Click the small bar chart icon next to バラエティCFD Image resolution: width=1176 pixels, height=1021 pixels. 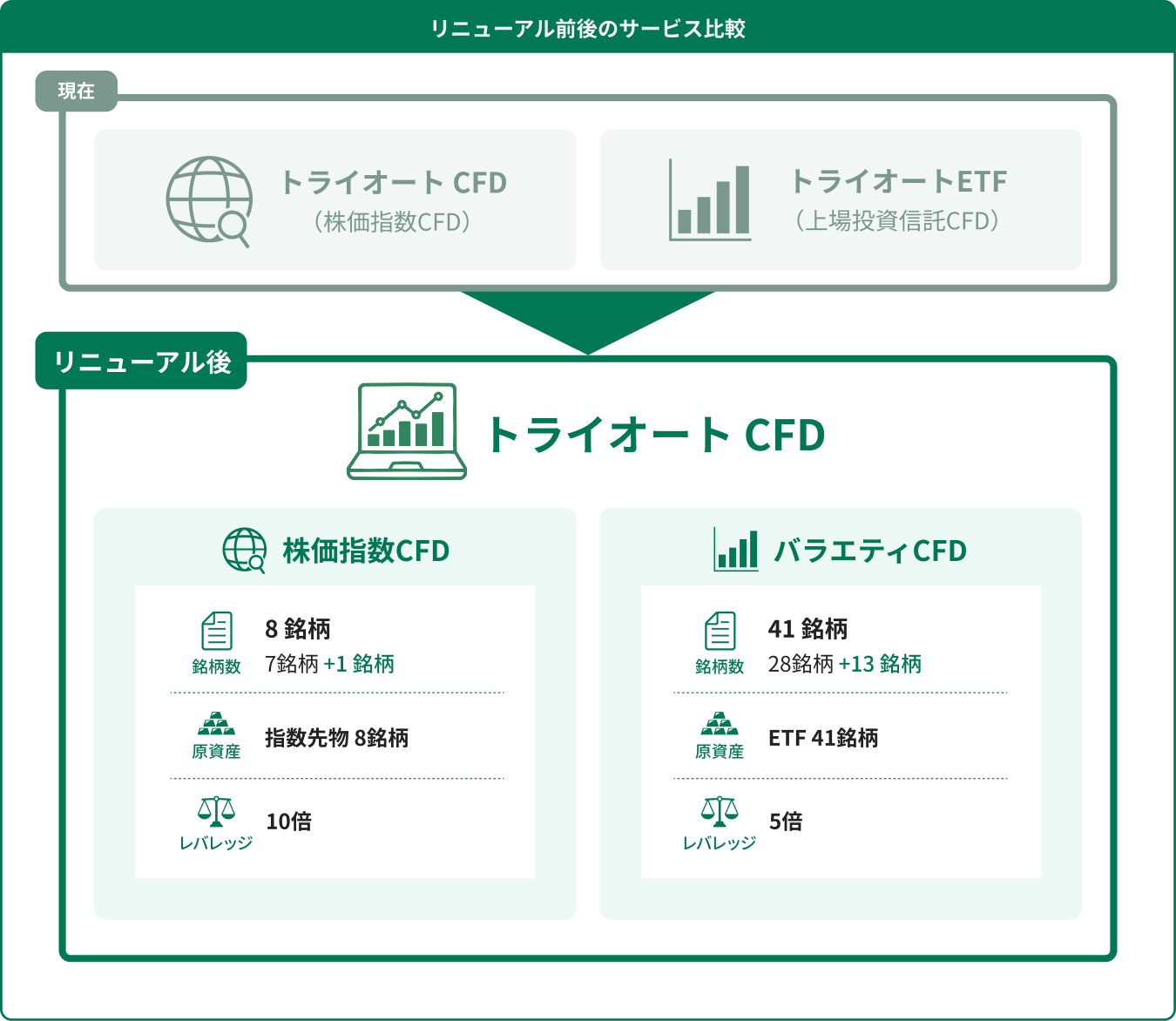[736, 550]
